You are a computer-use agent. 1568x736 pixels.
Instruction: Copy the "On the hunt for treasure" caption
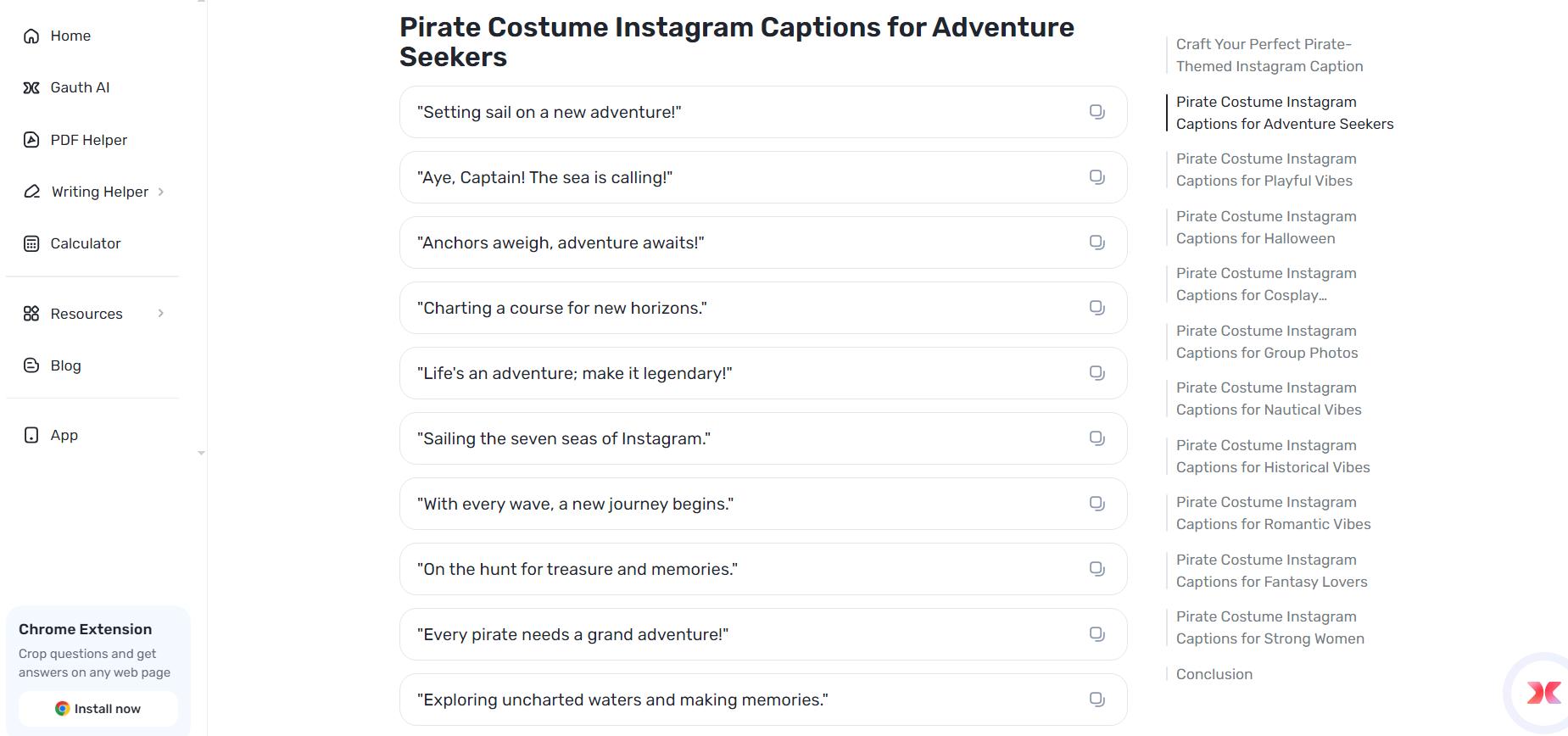1096,569
